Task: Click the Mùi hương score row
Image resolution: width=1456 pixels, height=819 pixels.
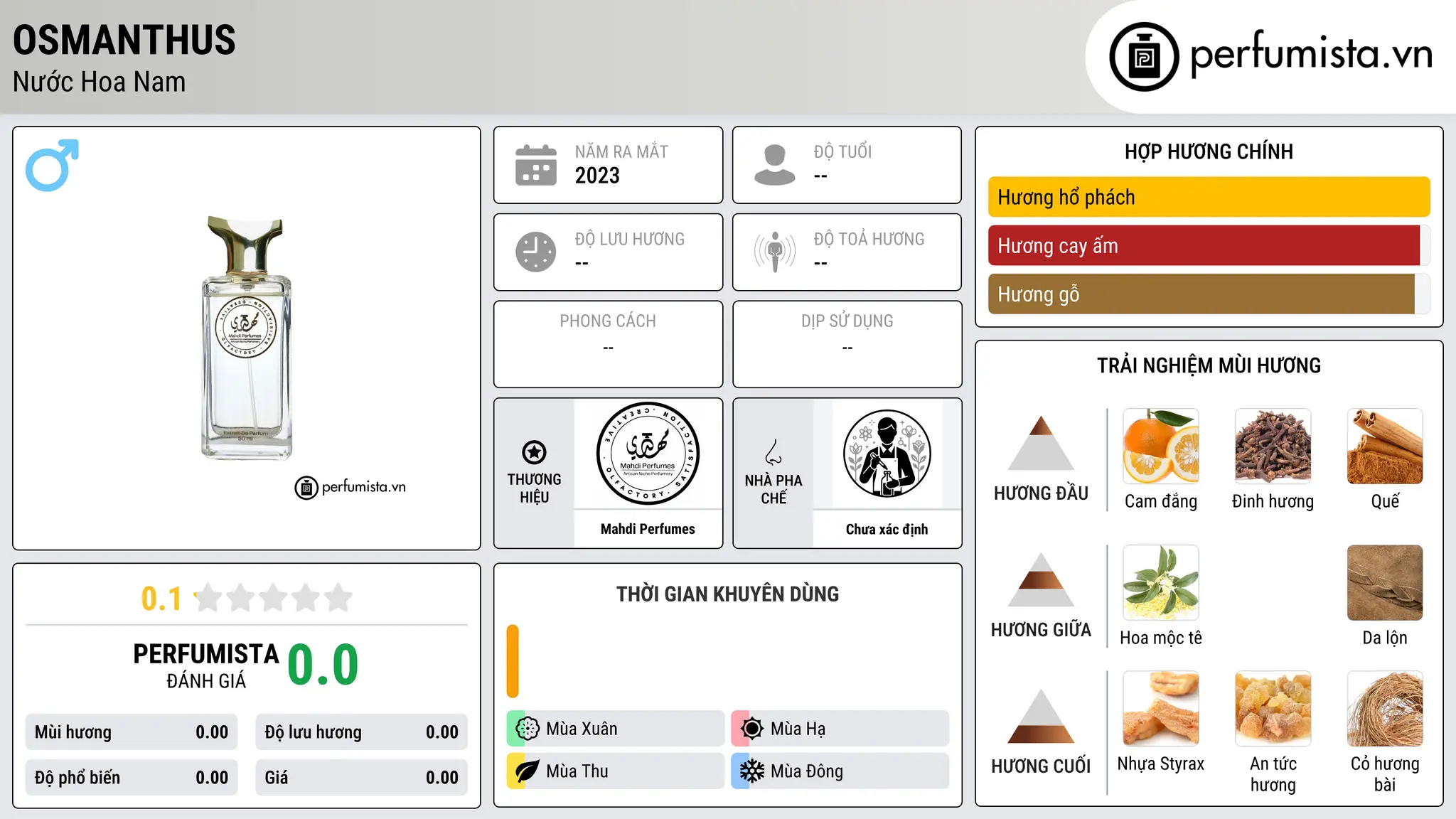Action: (x=132, y=732)
